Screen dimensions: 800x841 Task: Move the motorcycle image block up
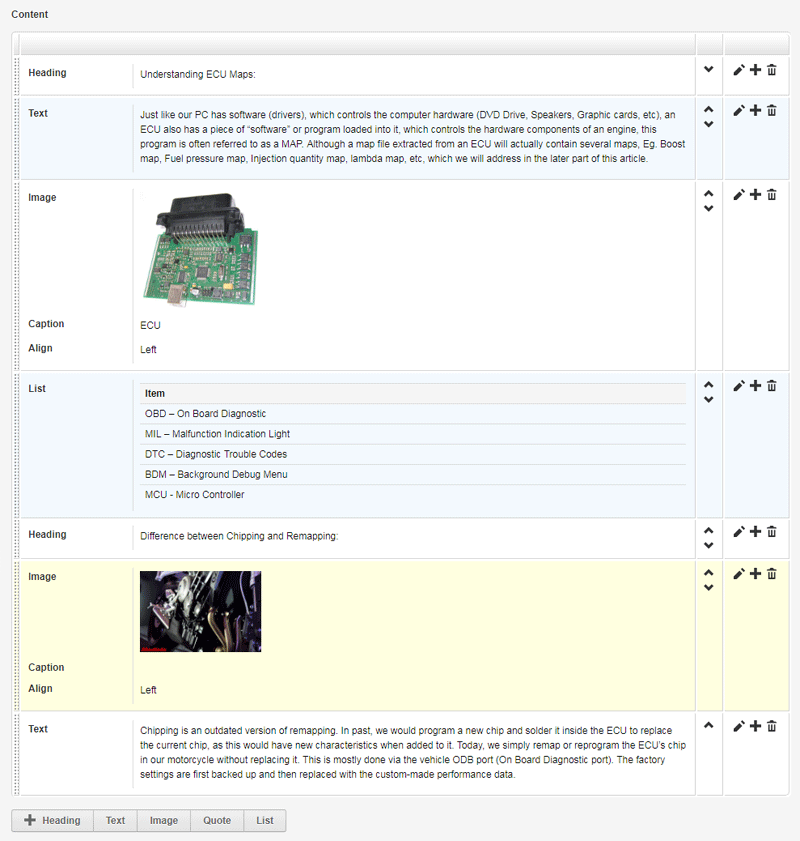coord(709,572)
